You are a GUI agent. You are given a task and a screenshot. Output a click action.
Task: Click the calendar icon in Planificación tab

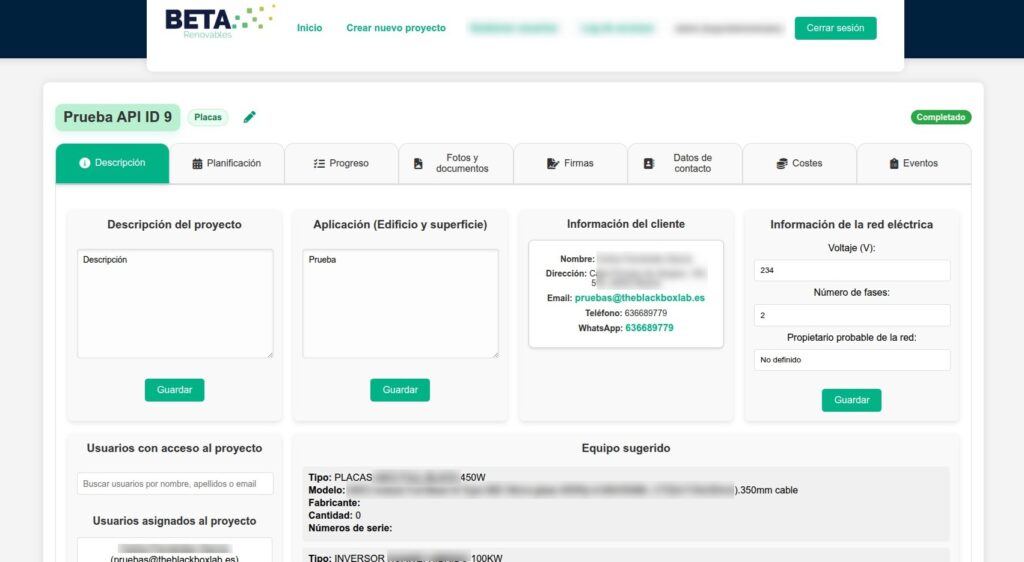point(197,164)
